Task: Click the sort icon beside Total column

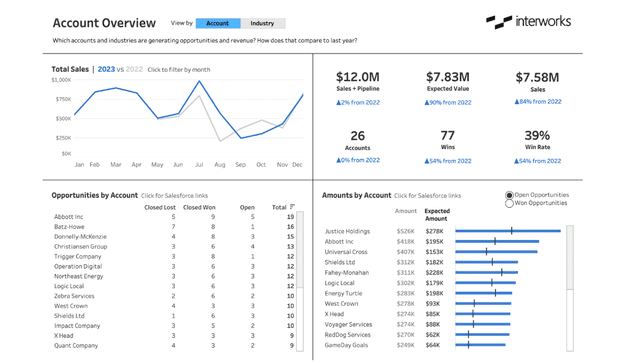Action: click(x=292, y=207)
